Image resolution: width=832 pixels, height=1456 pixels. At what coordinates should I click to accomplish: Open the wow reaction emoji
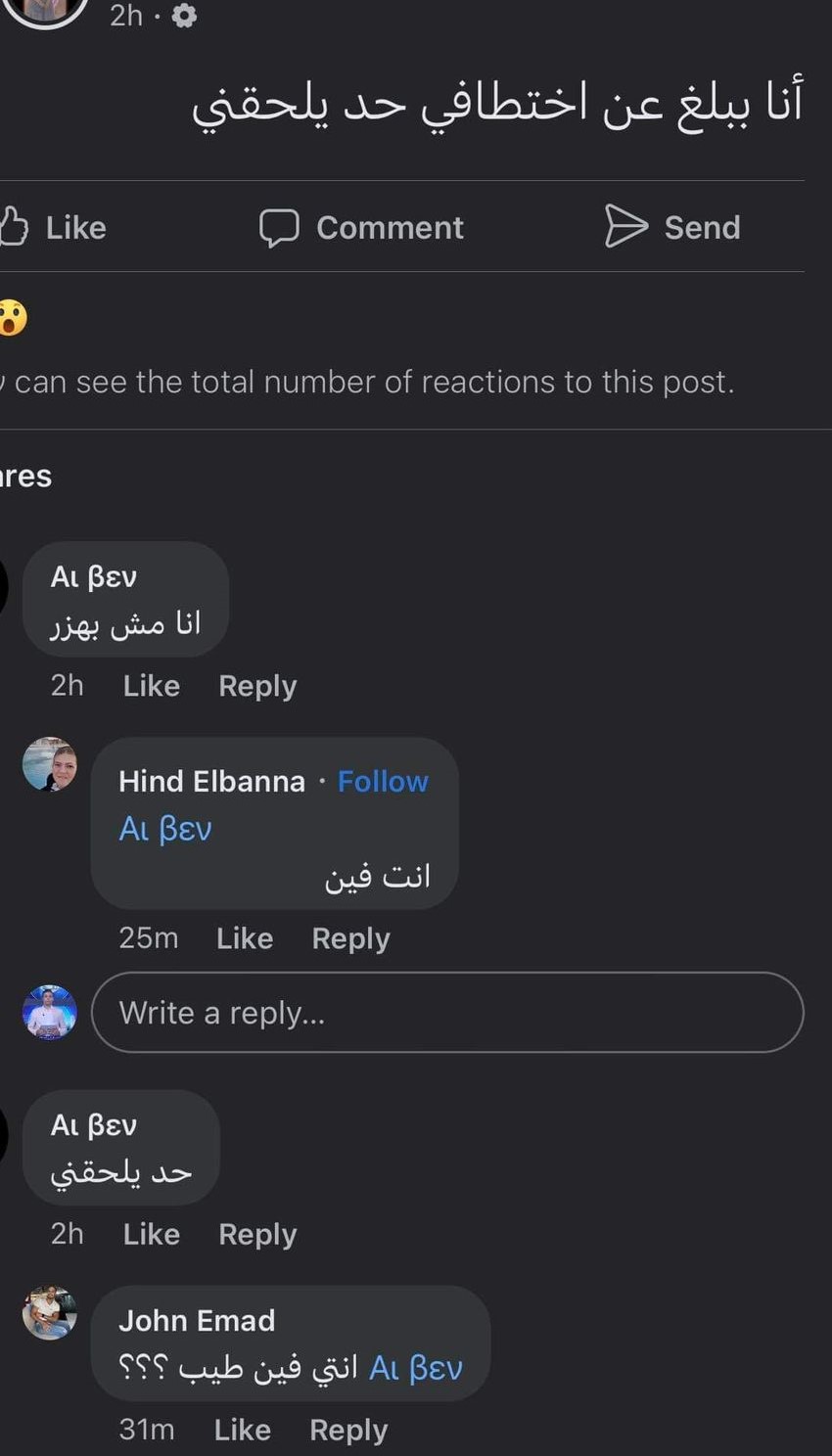pyautogui.click(x=13, y=317)
